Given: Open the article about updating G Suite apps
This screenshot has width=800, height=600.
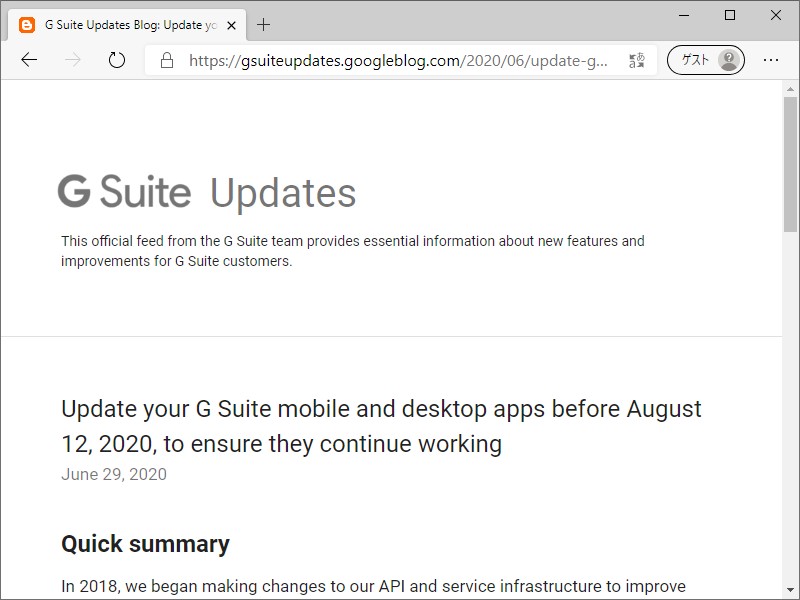Looking at the screenshot, I should (x=380, y=425).
